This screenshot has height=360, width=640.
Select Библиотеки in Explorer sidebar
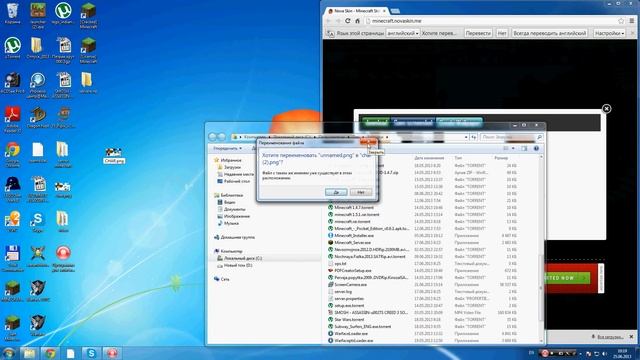coord(228,195)
